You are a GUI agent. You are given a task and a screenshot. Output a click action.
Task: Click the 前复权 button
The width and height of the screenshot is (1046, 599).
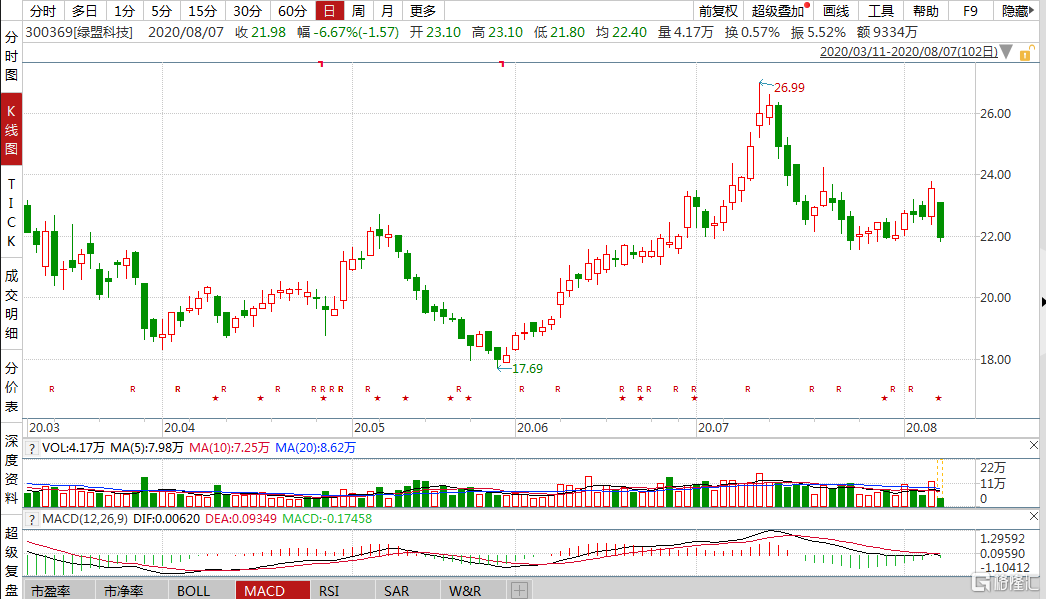tap(718, 11)
